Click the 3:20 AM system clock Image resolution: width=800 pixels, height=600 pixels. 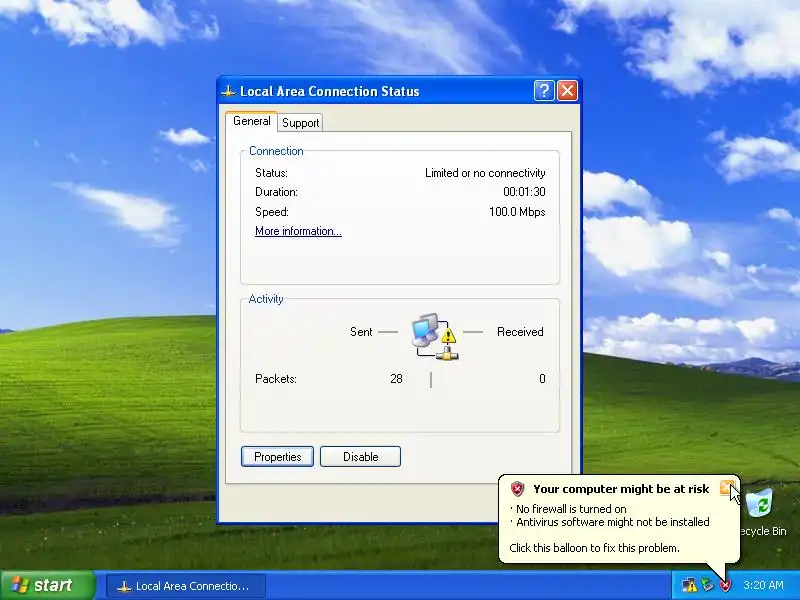pos(763,585)
